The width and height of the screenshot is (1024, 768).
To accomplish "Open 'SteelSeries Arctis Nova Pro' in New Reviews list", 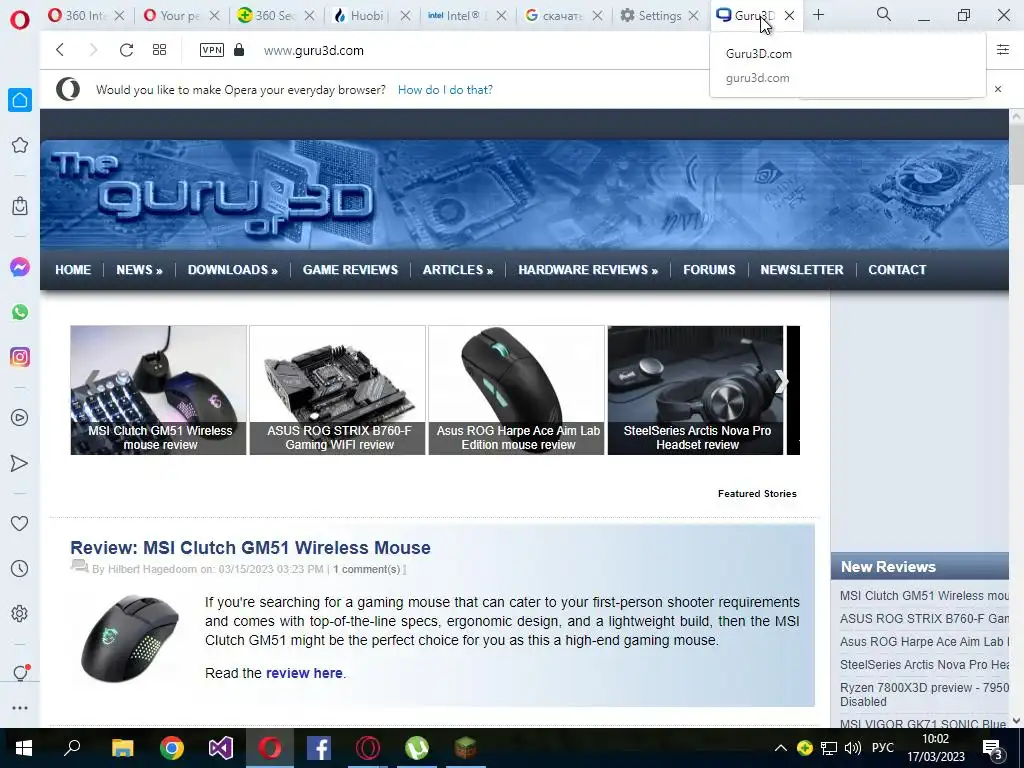I will 924,665.
